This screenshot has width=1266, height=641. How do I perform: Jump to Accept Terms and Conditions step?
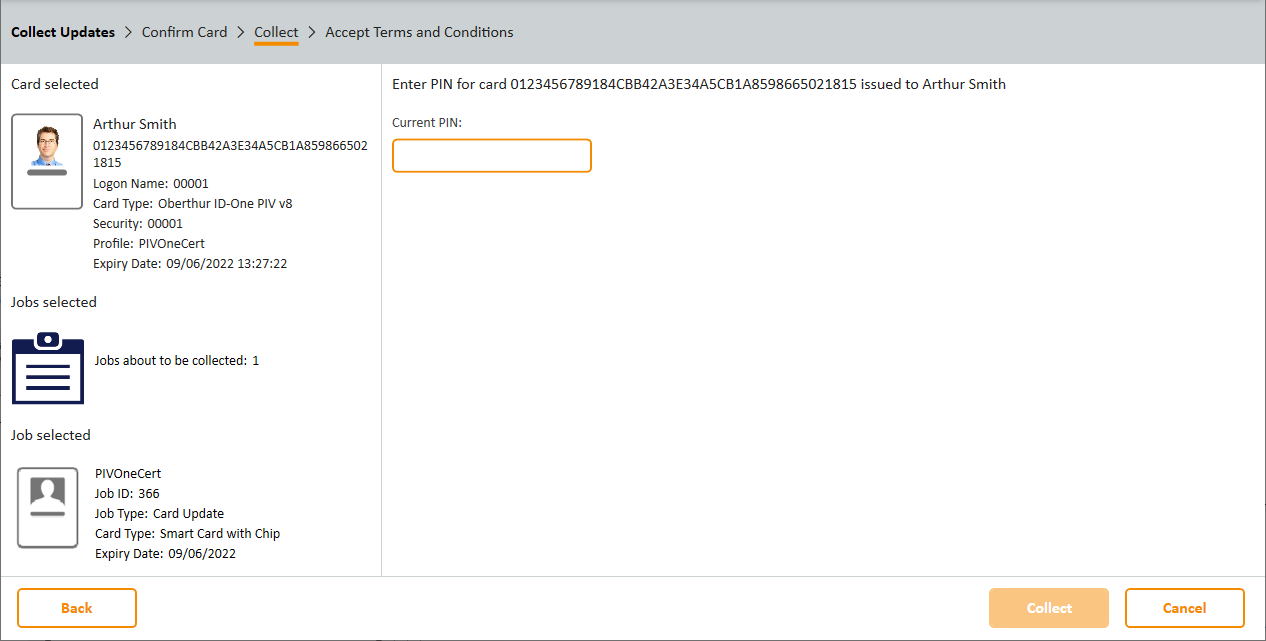pyautogui.click(x=419, y=32)
